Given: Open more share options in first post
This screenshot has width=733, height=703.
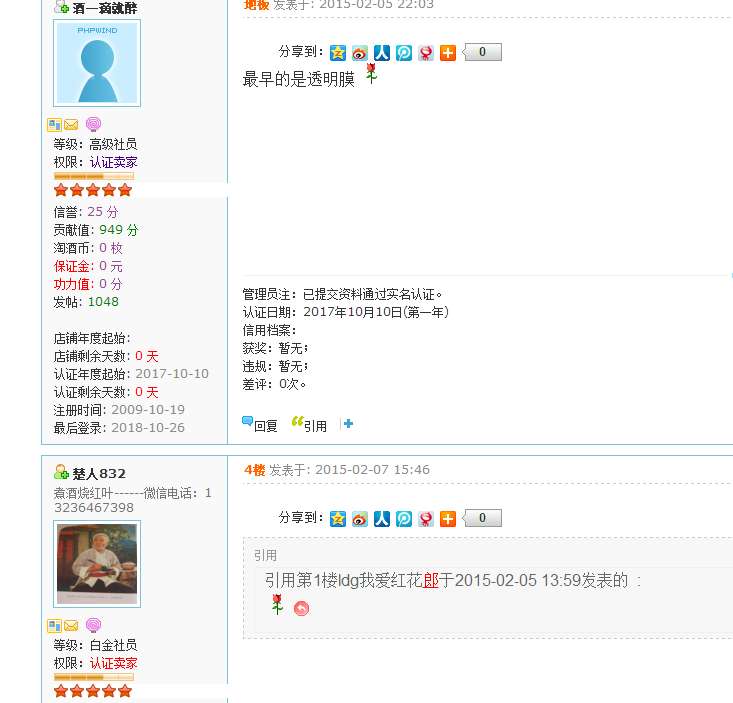Looking at the screenshot, I should pyautogui.click(x=447, y=53).
